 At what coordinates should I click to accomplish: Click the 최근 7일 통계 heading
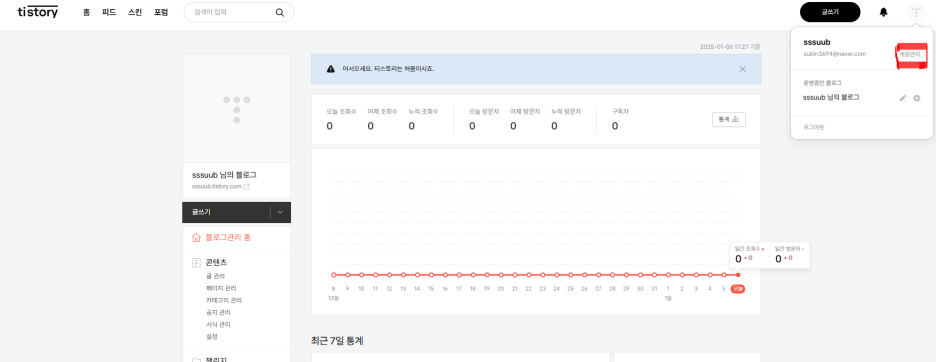[337, 341]
